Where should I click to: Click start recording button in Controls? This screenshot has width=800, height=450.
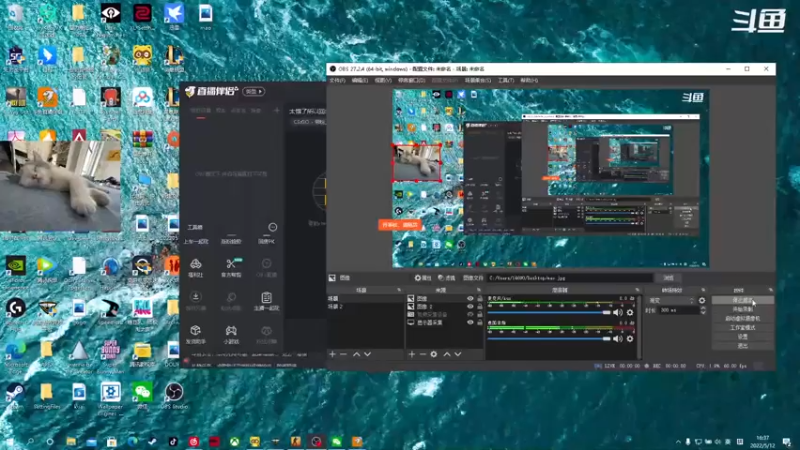[x=742, y=309]
